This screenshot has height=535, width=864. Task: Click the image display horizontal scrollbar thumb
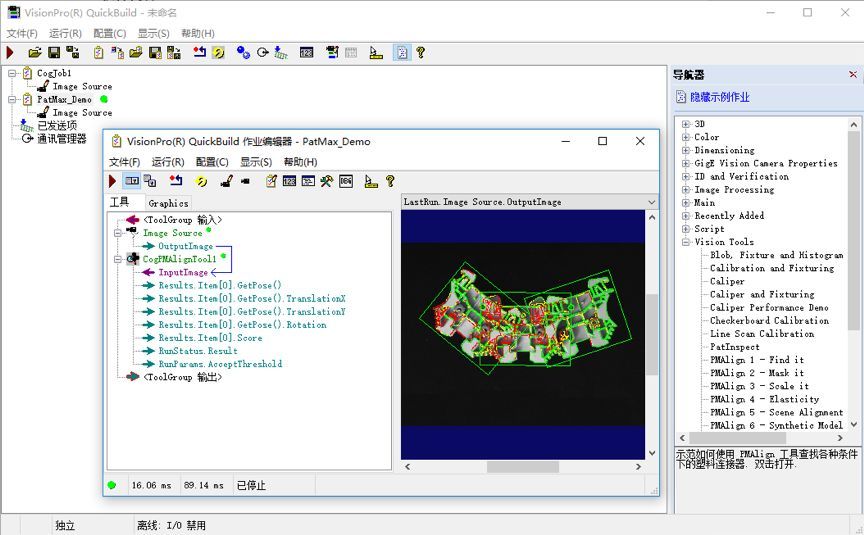(522, 467)
